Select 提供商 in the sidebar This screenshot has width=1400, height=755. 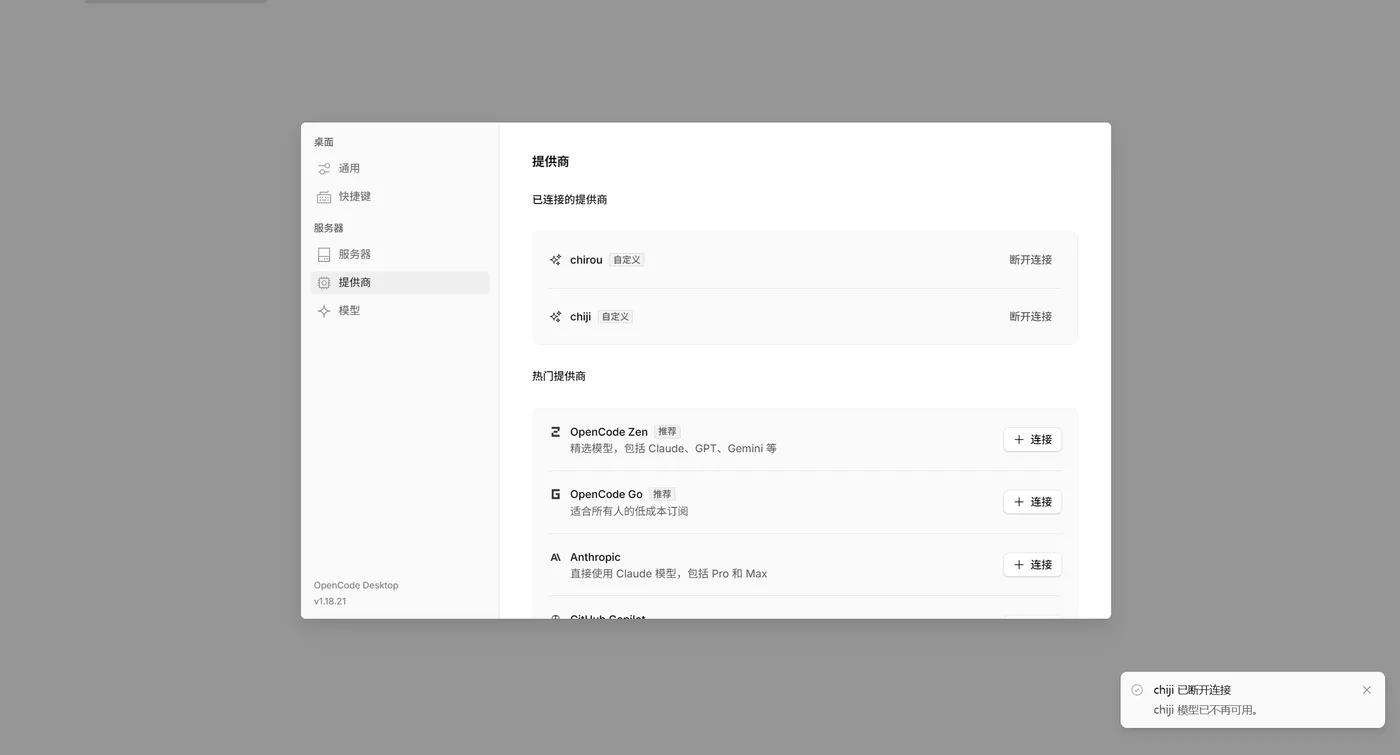click(x=400, y=283)
